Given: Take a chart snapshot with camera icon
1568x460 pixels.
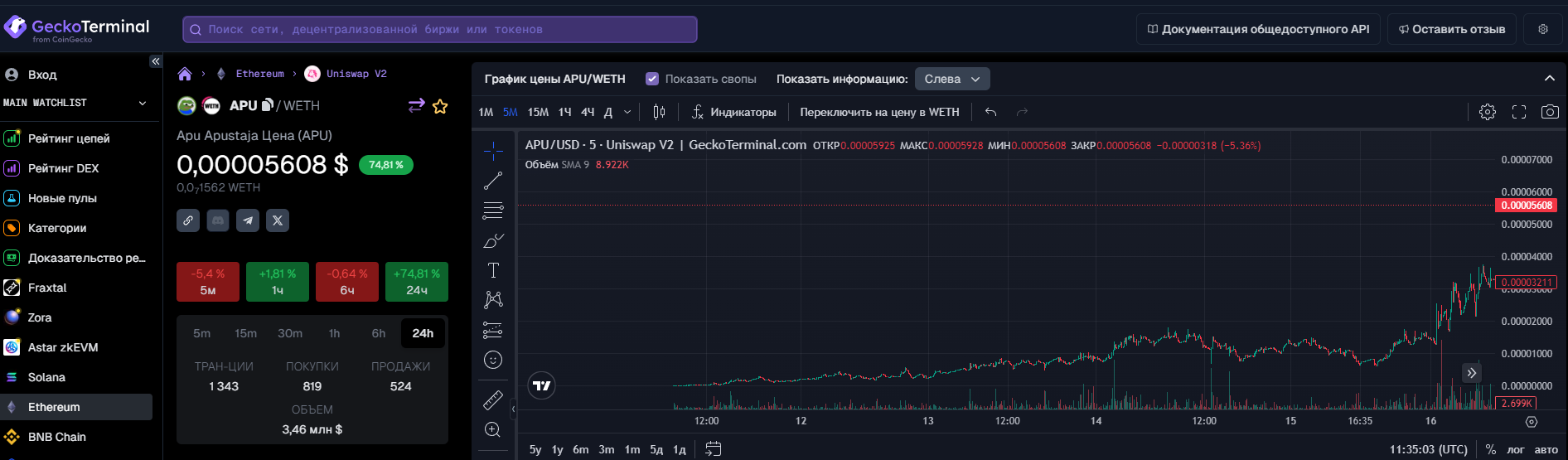Looking at the screenshot, I should point(1550,112).
